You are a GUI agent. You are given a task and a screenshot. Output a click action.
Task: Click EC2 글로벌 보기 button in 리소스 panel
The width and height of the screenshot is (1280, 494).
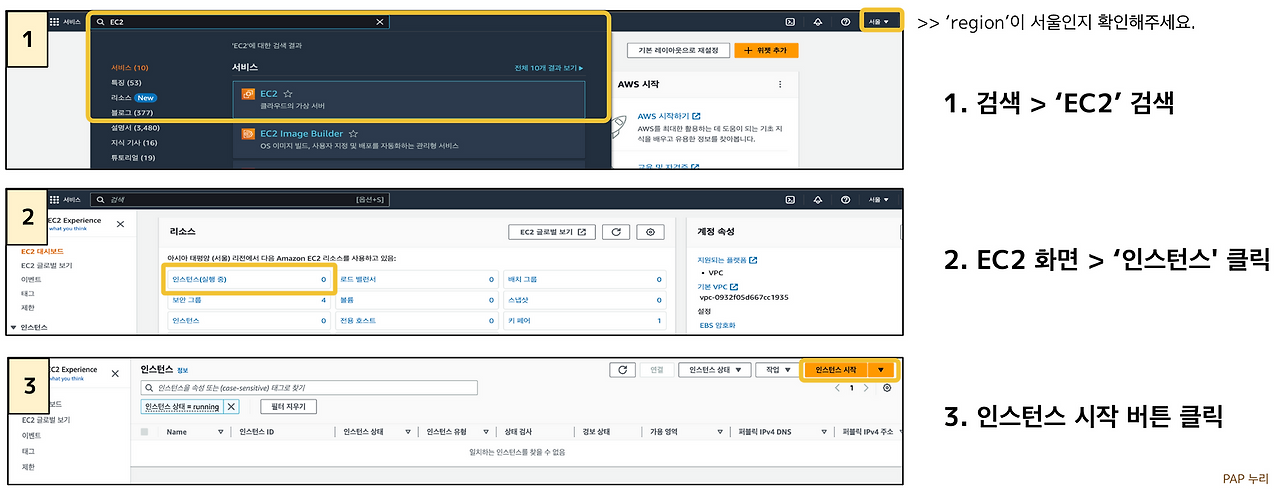click(x=552, y=232)
